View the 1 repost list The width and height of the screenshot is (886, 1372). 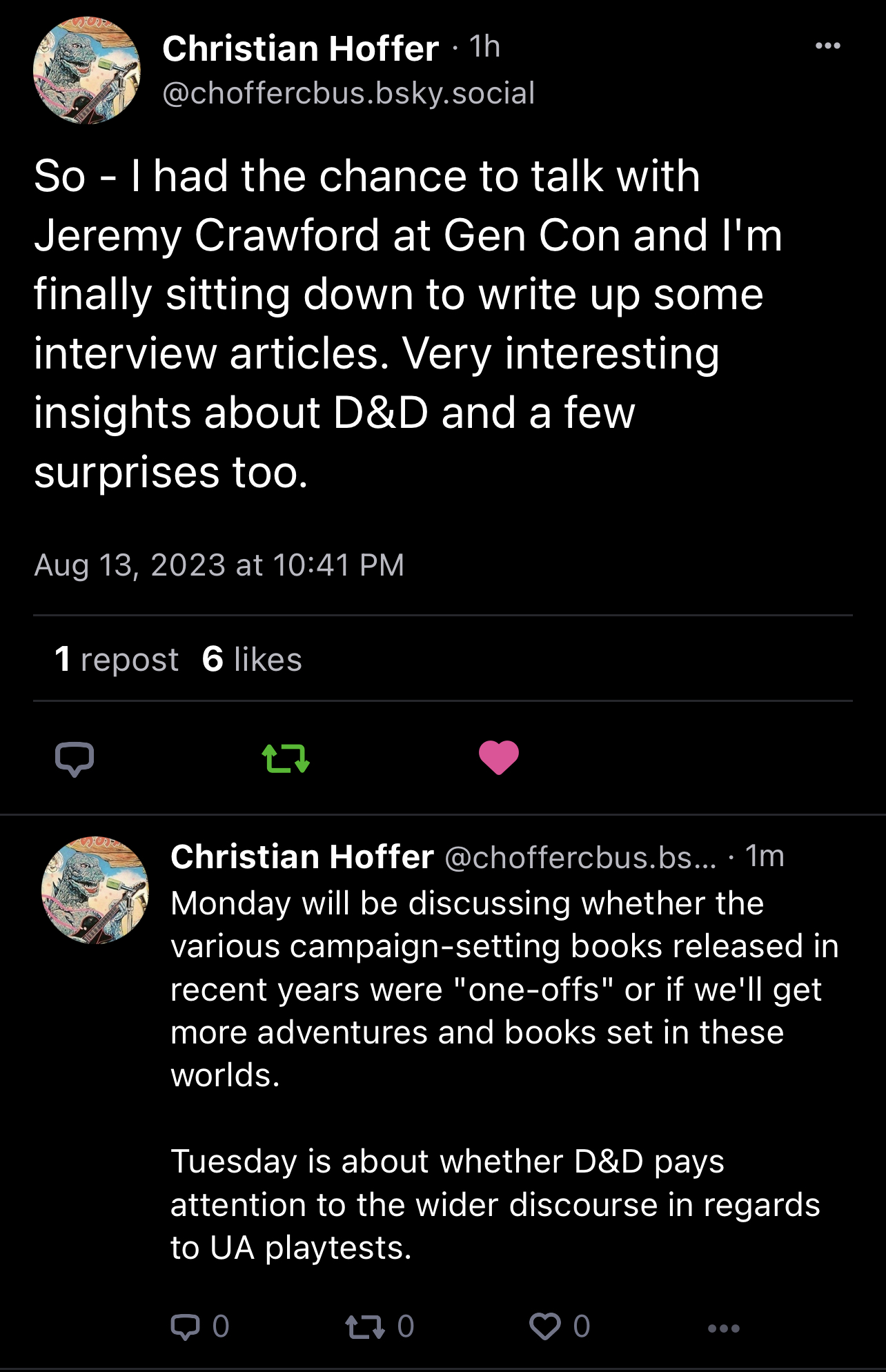pyautogui.click(x=117, y=659)
